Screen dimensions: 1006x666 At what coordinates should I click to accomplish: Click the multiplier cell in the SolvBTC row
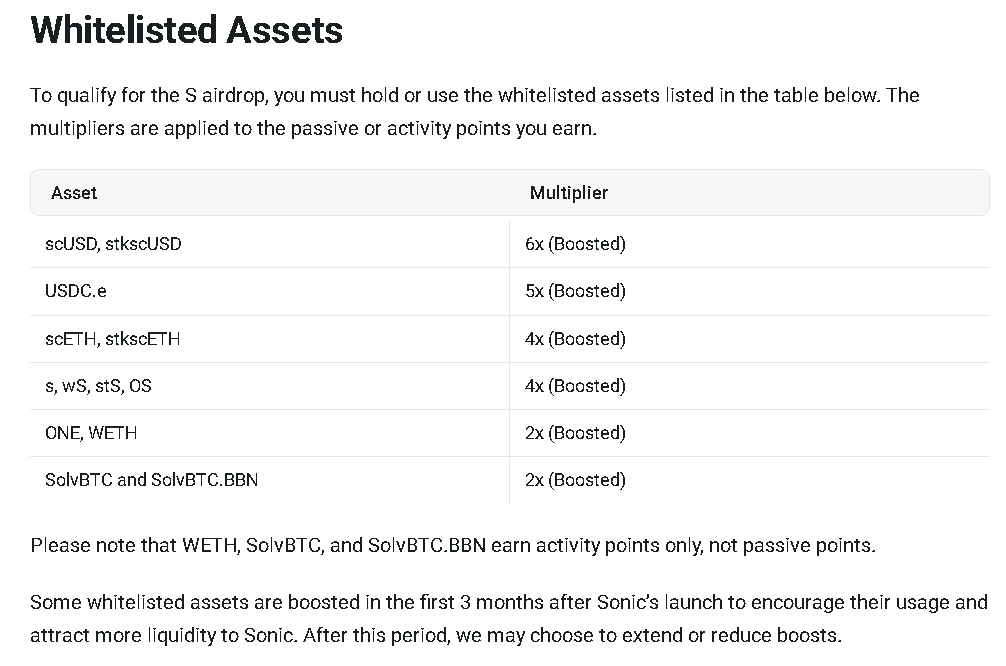[x=575, y=480]
